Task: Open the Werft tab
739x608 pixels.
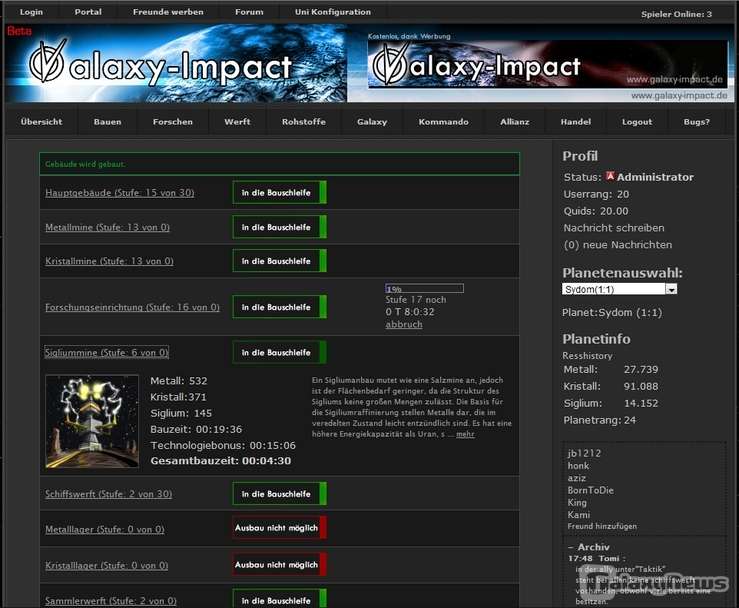Action: [237, 122]
